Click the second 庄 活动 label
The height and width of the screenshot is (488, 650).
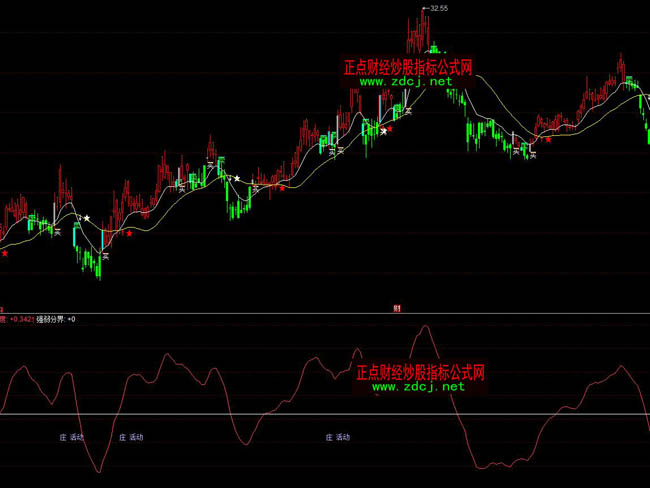pyautogui.click(x=131, y=437)
